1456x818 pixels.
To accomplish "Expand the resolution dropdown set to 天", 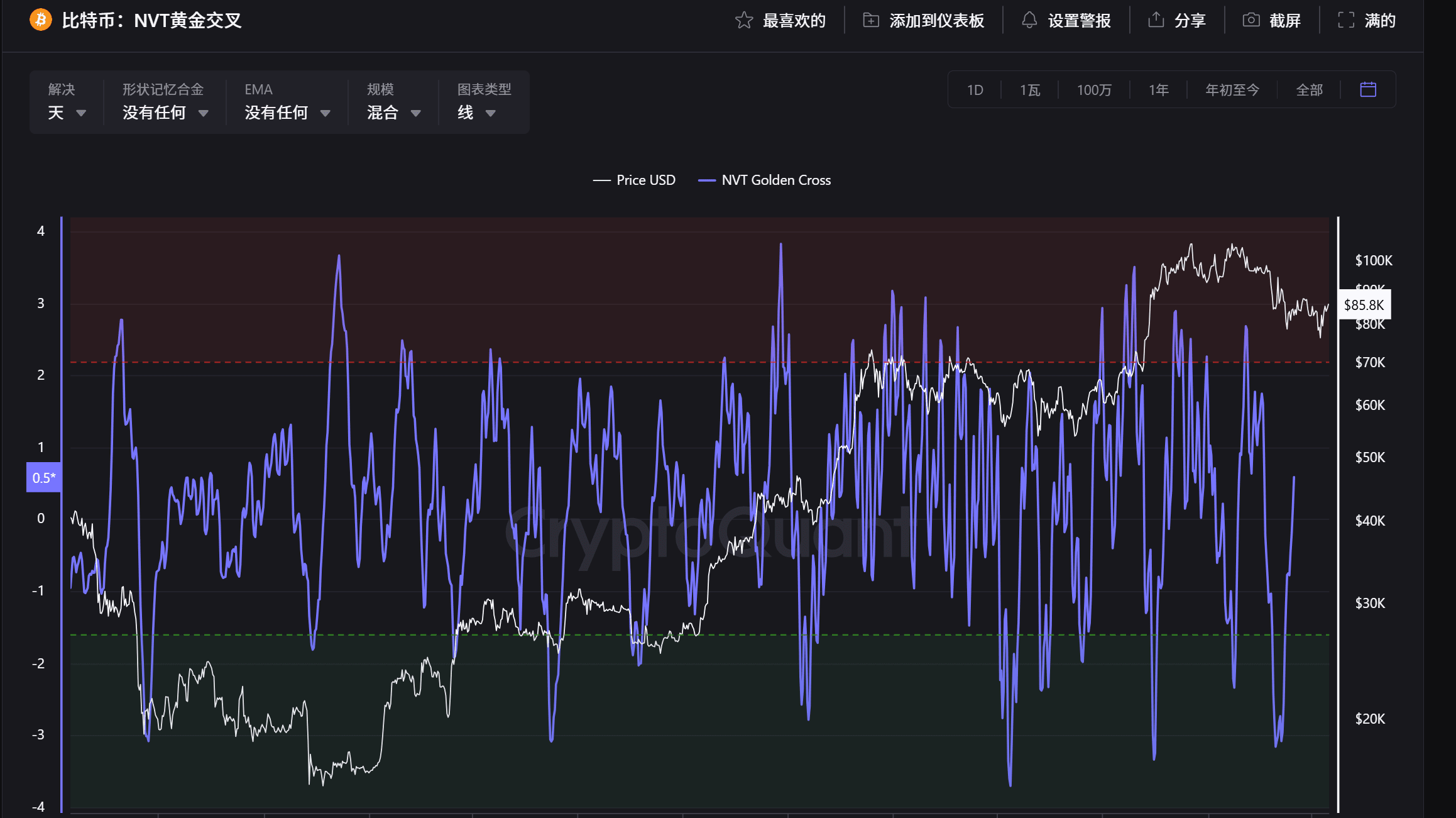I will pos(67,113).
